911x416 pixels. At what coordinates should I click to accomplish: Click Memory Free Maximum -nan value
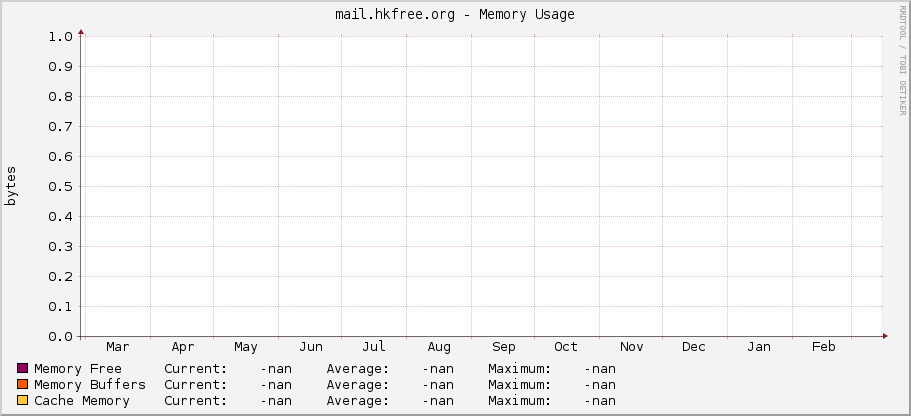coord(600,369)
